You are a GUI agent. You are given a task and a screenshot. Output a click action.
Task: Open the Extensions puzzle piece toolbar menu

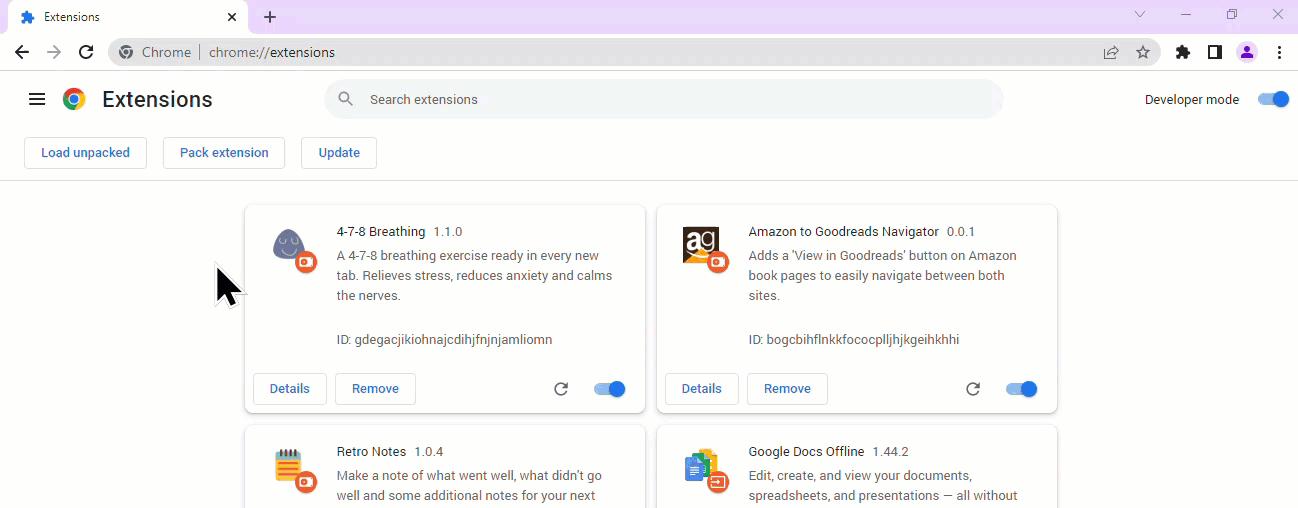coord(1183,52)
